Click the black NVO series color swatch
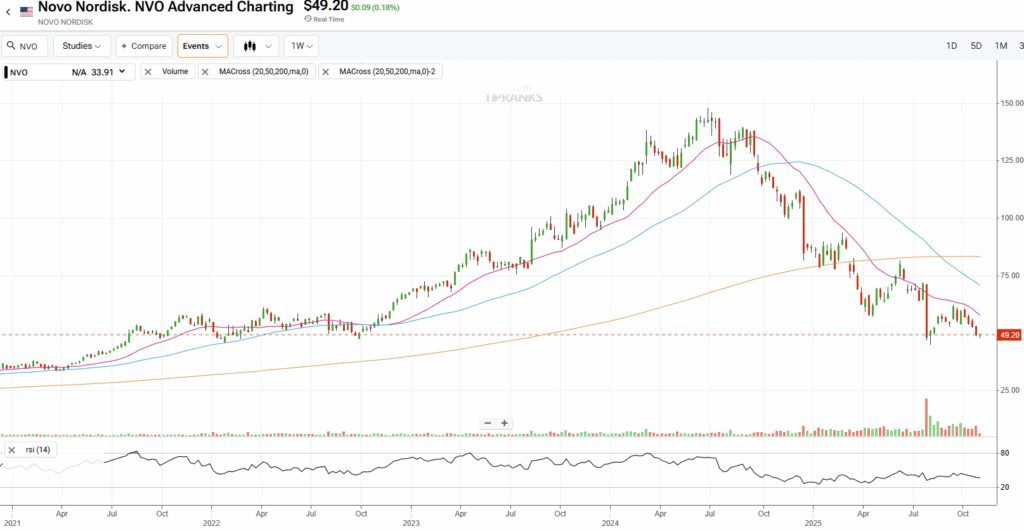The height and width of the screenshot is (531, 1024). (7, 72)
